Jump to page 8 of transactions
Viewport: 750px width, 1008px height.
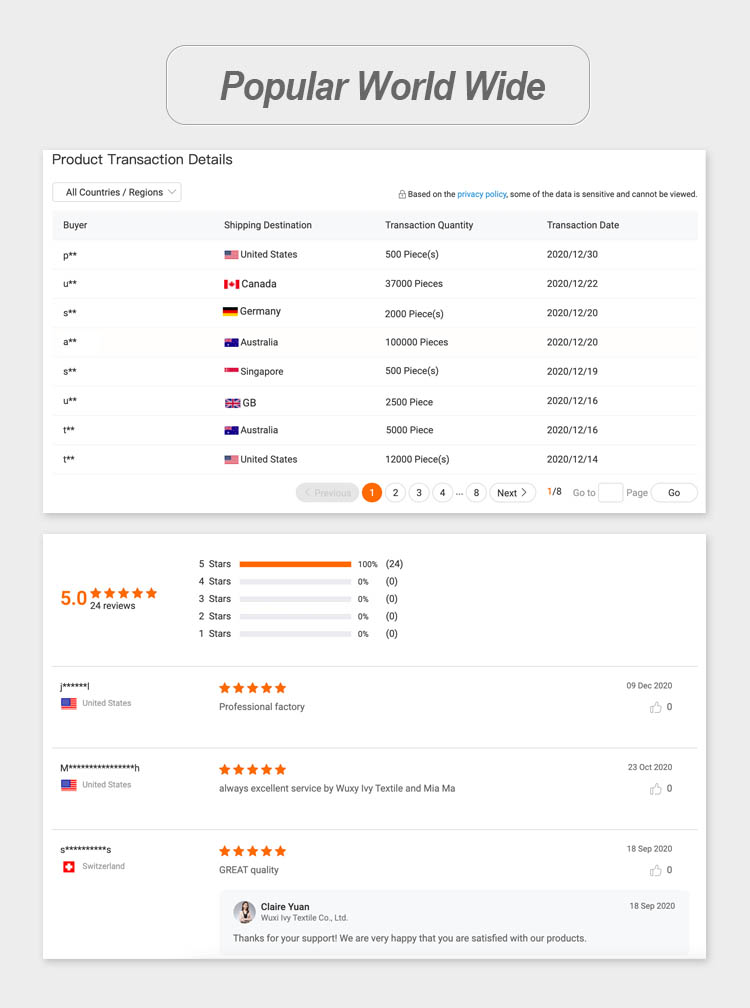tap(476, 493)
